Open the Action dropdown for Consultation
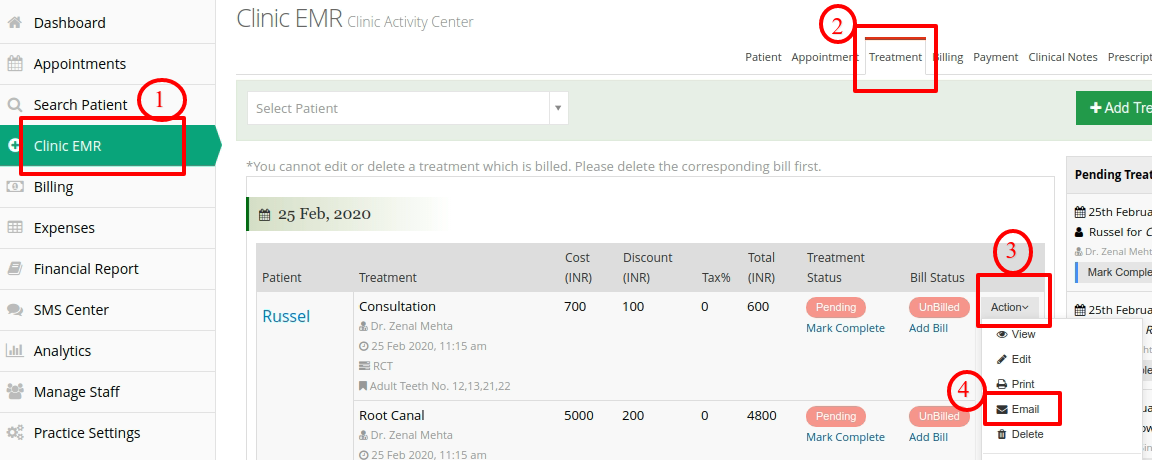The height and width of the screenshot is (460, 1152). [x=1009, y=307]
